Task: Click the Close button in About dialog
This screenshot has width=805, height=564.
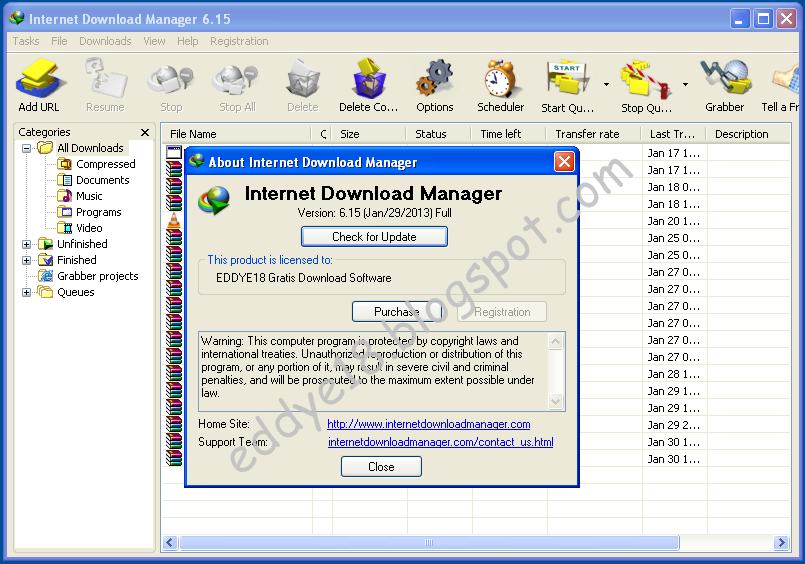Action: coord(381,466)
